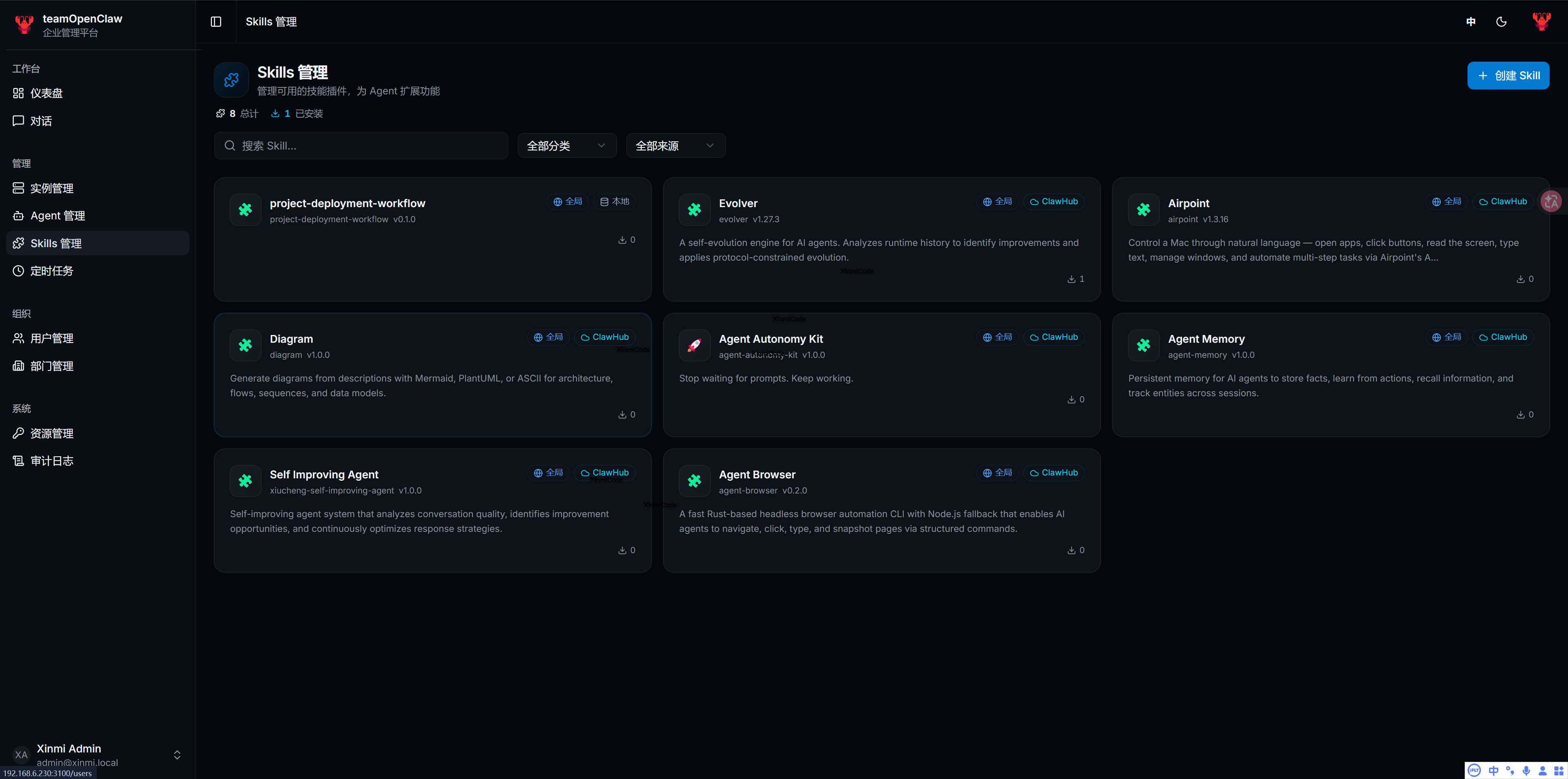Toggle dark mode with the moon icon
This screenshot has width=1568, height=779.
tap(1501, 21)
